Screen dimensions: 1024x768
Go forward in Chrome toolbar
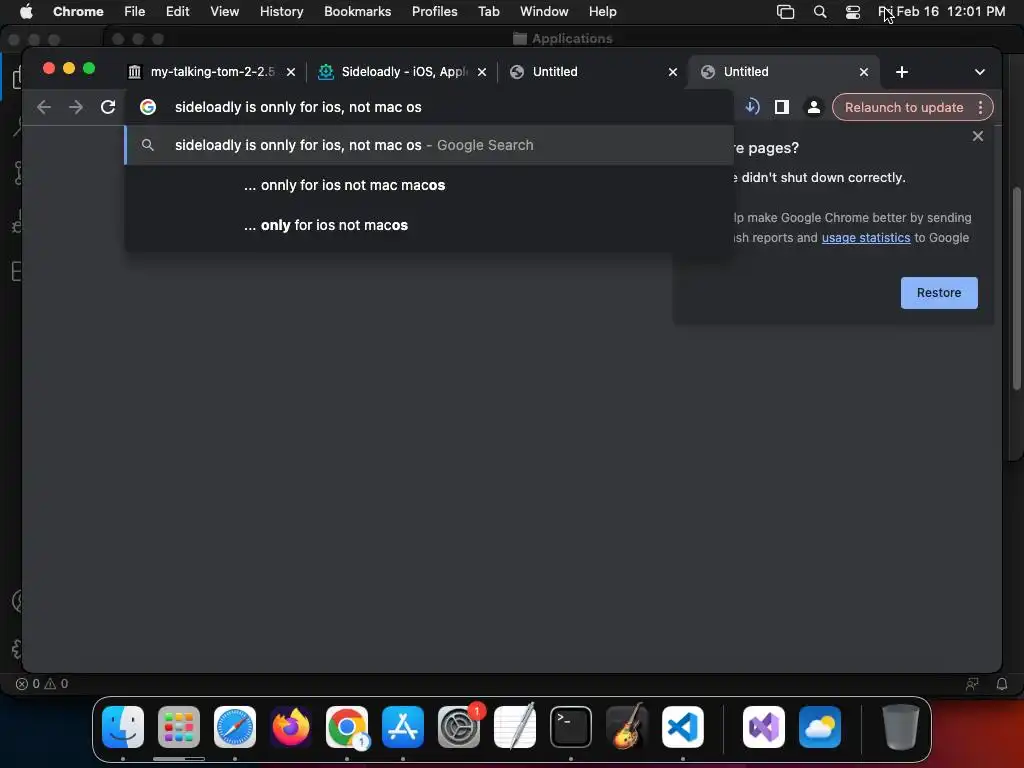point(76,107)
